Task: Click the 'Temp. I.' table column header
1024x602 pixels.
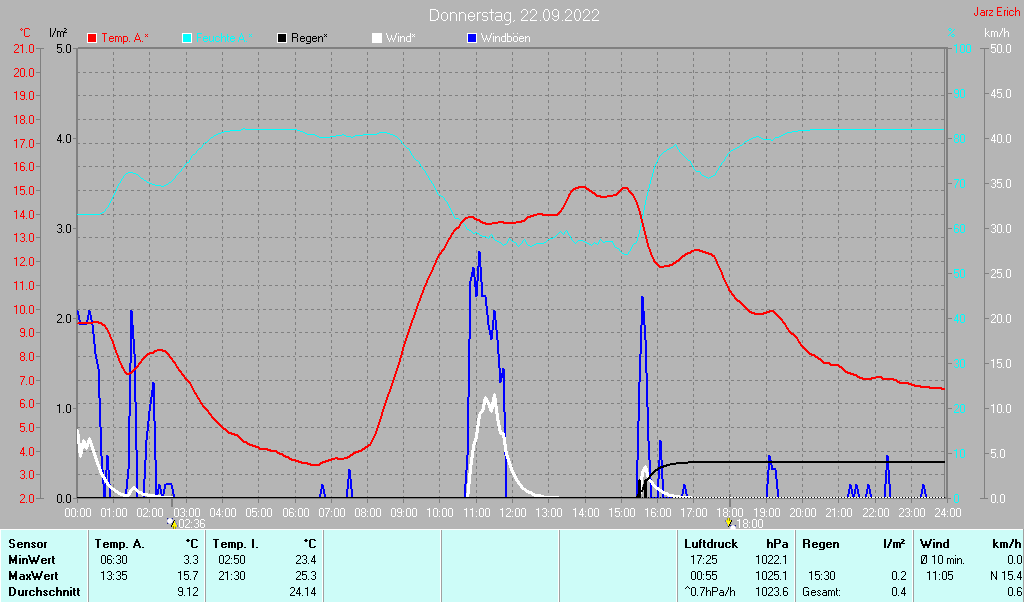Action: click(236, 544)
